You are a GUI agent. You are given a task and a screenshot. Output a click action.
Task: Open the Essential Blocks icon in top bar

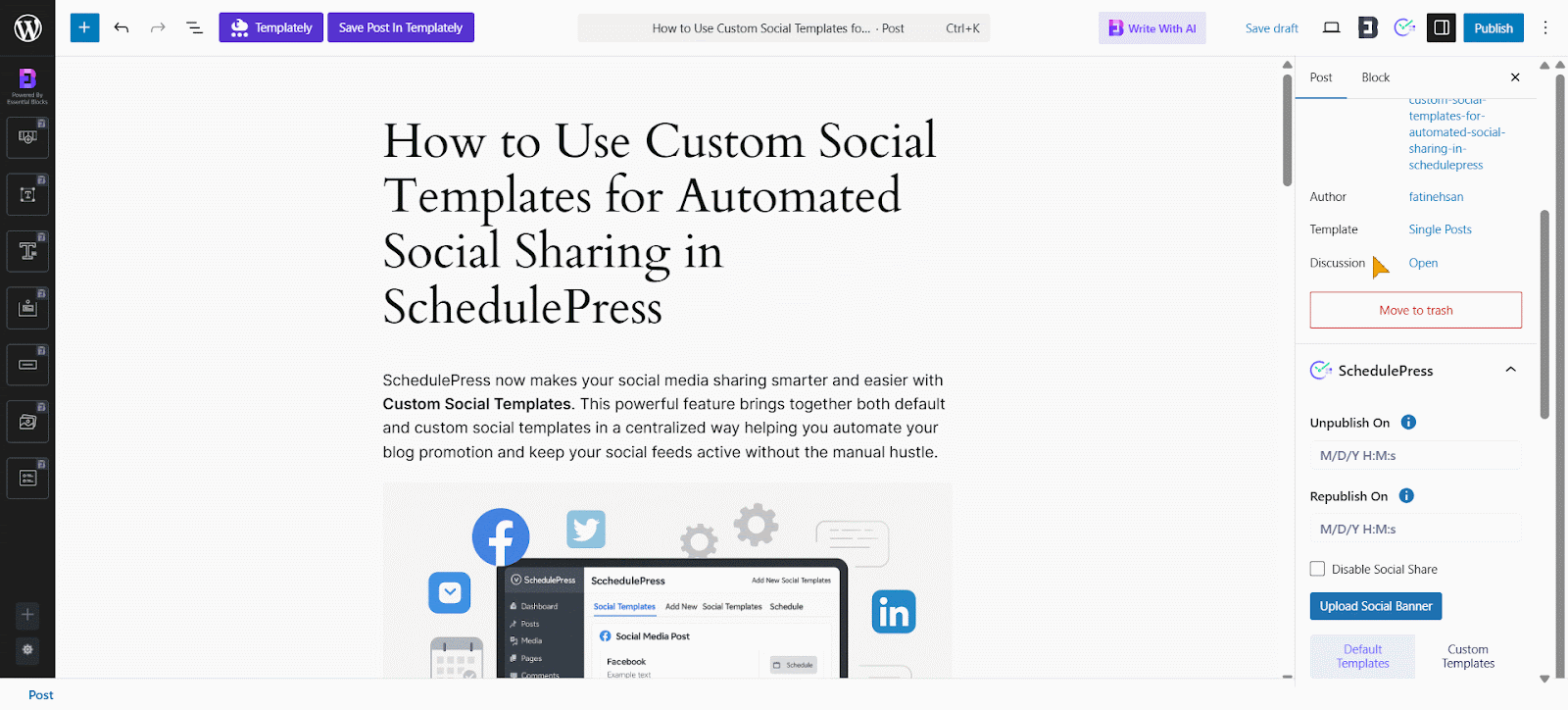pyautogui.click(x=1368, y=27)
